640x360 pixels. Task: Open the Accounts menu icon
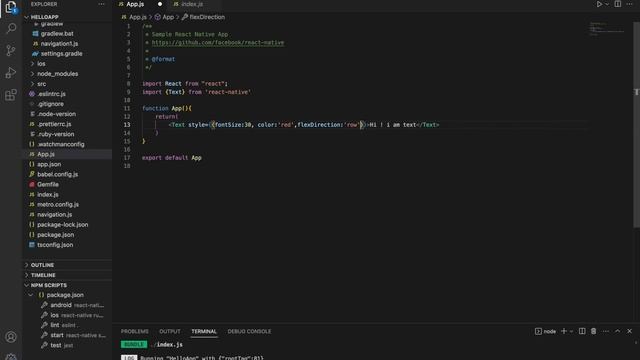click(11, 337)
